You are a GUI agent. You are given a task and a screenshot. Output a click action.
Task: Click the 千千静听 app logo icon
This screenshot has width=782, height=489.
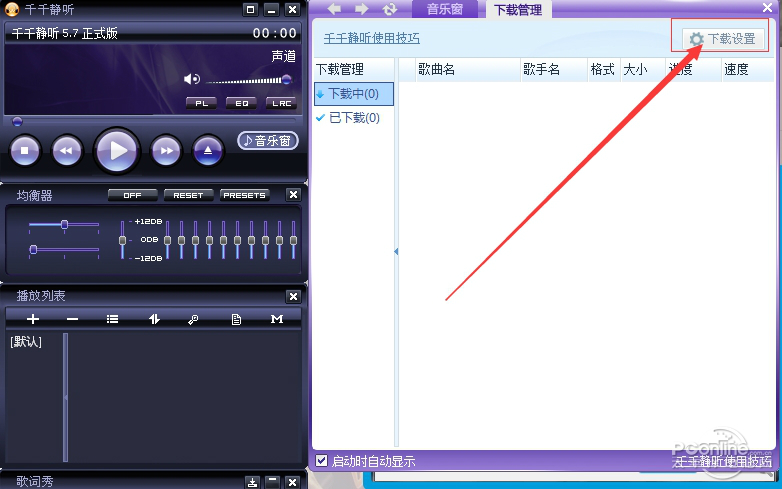(x=11, y=9)
